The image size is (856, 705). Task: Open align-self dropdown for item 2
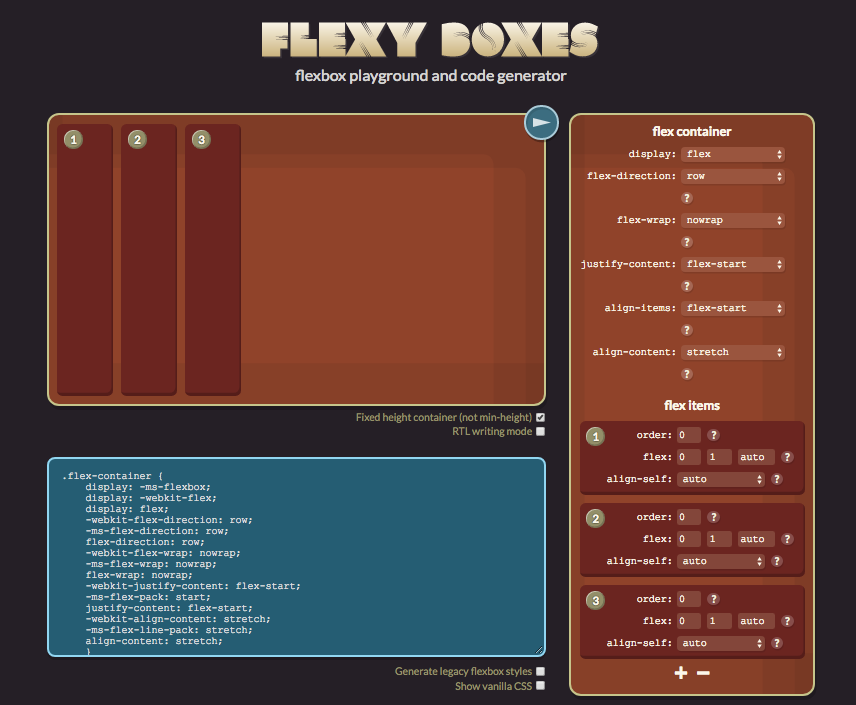coord(721,561)
